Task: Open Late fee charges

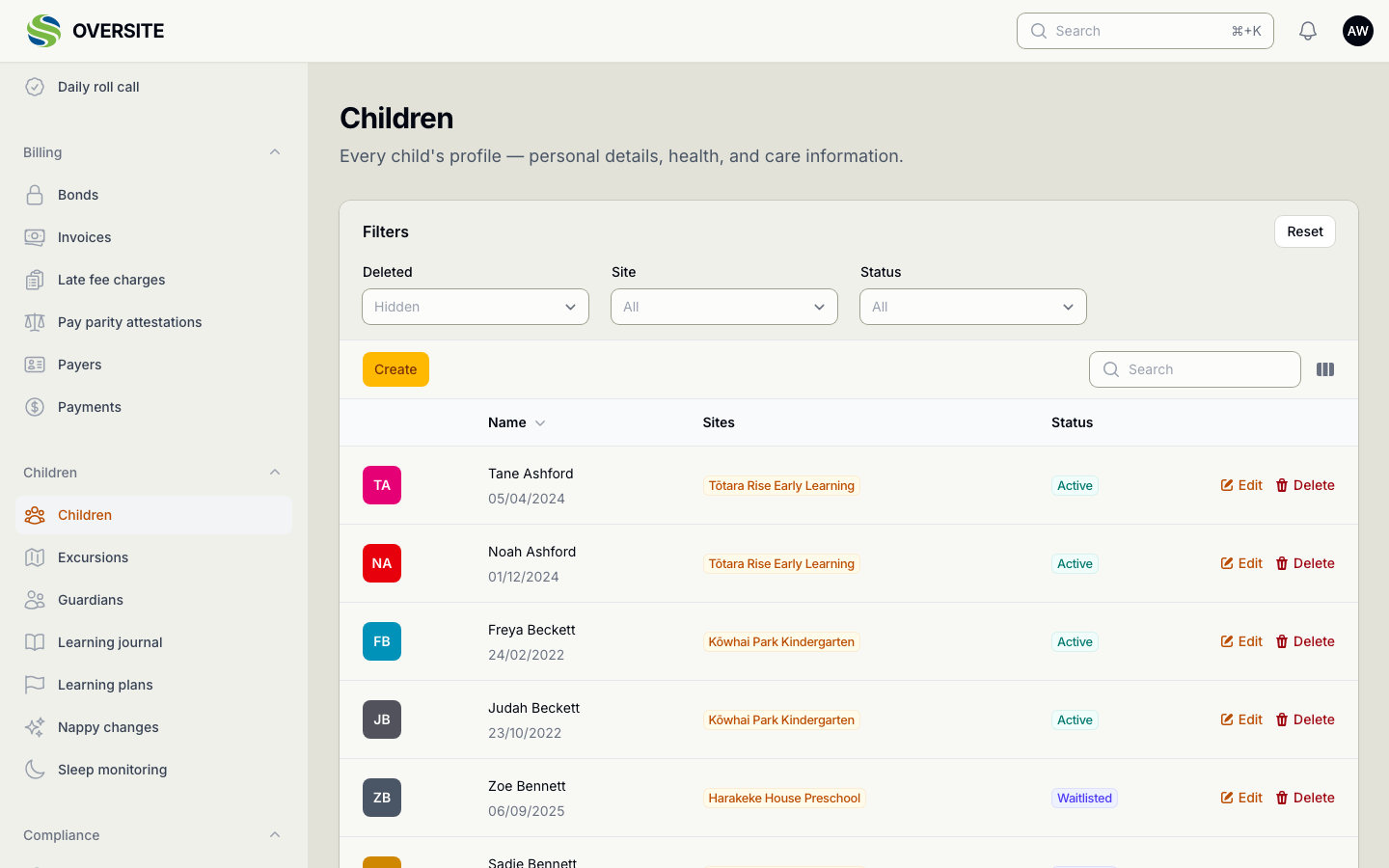Action: pos(154,280)
